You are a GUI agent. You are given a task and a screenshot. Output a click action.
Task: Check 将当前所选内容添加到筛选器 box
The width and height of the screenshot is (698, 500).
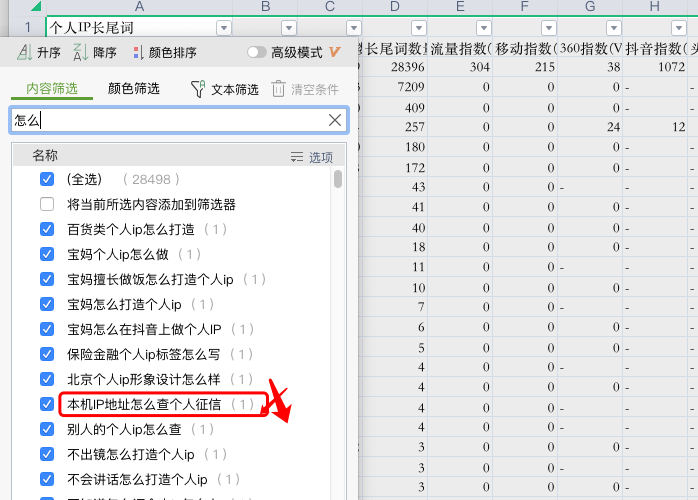pyautogui.click(x=46, y=204)
